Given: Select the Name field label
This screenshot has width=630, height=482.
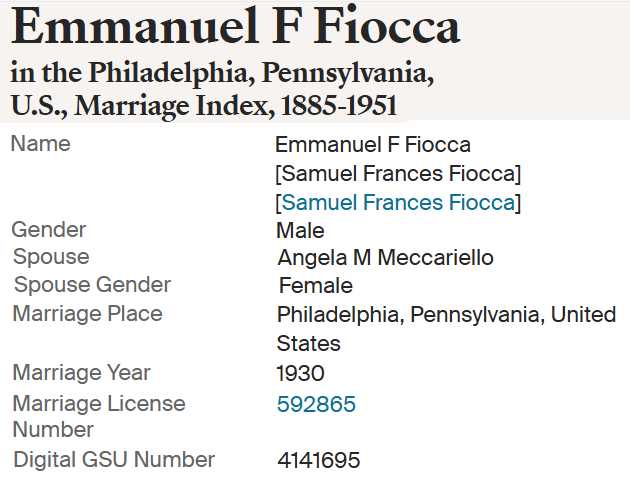Looking at the screenshot, I should click(41, 144).
